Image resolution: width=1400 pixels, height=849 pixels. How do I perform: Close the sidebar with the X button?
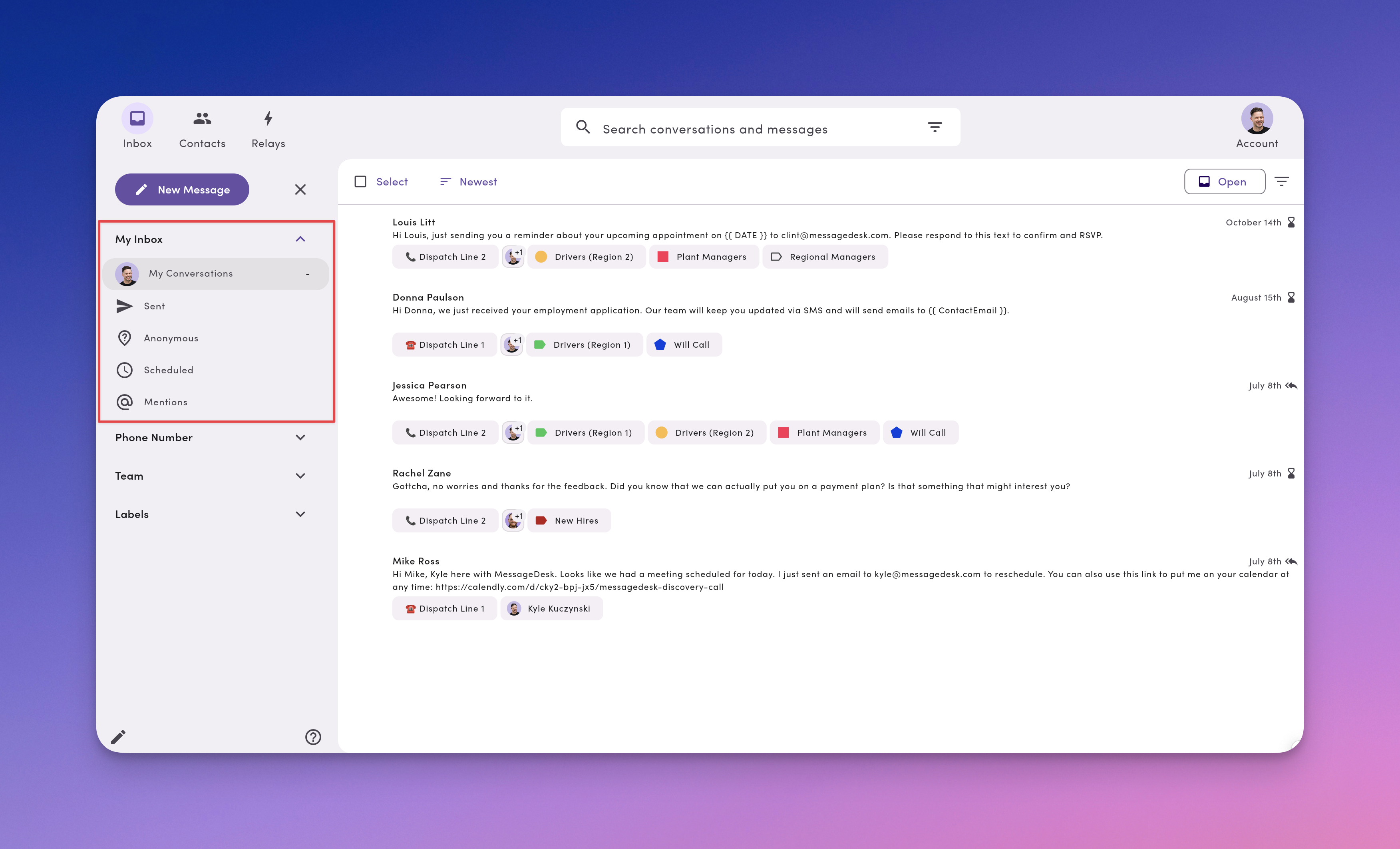click(300, 189)
